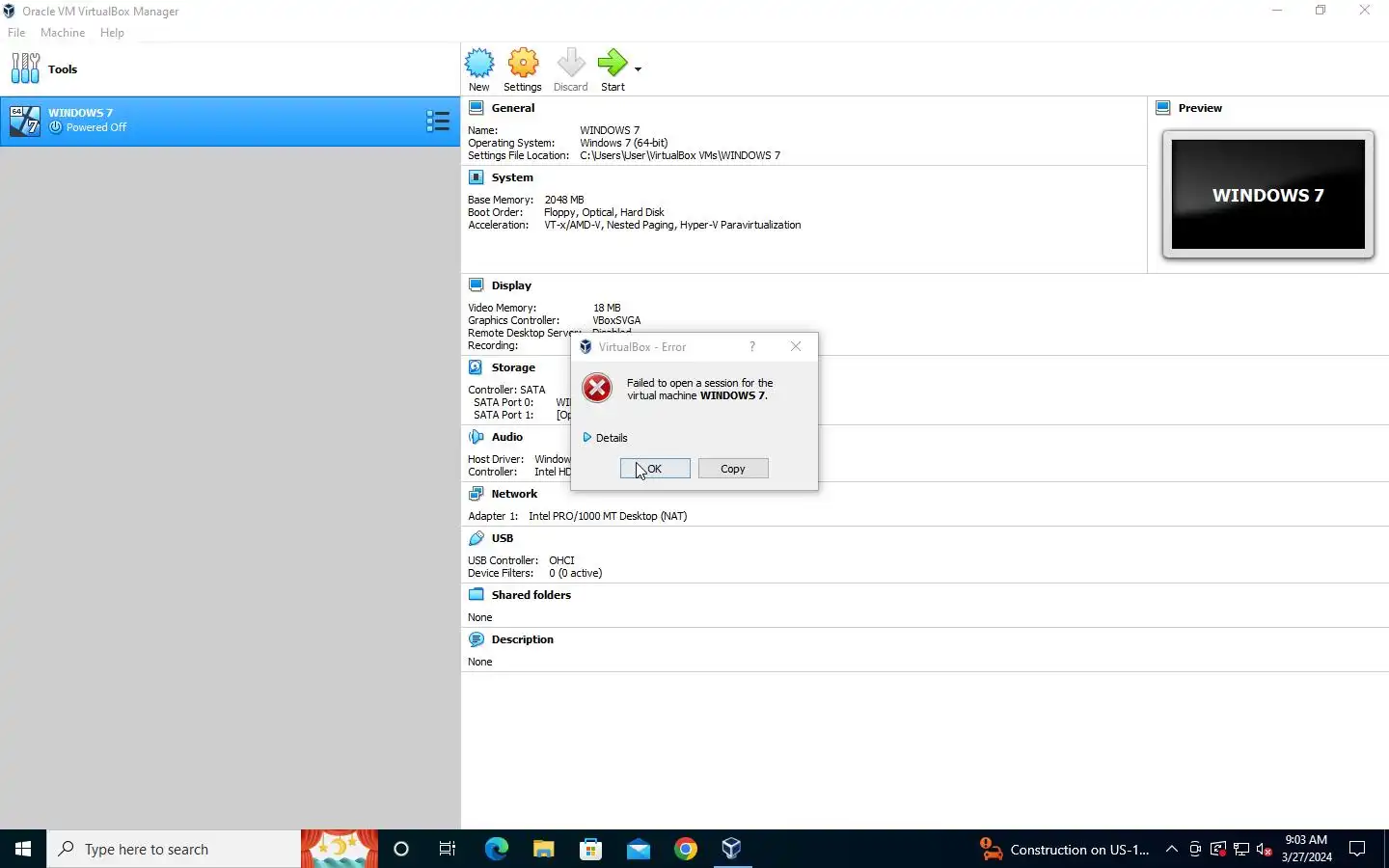This screenshot has width=1389, height=868.
Task: Click Copy in the error dialog
Action: coord(733,469)
